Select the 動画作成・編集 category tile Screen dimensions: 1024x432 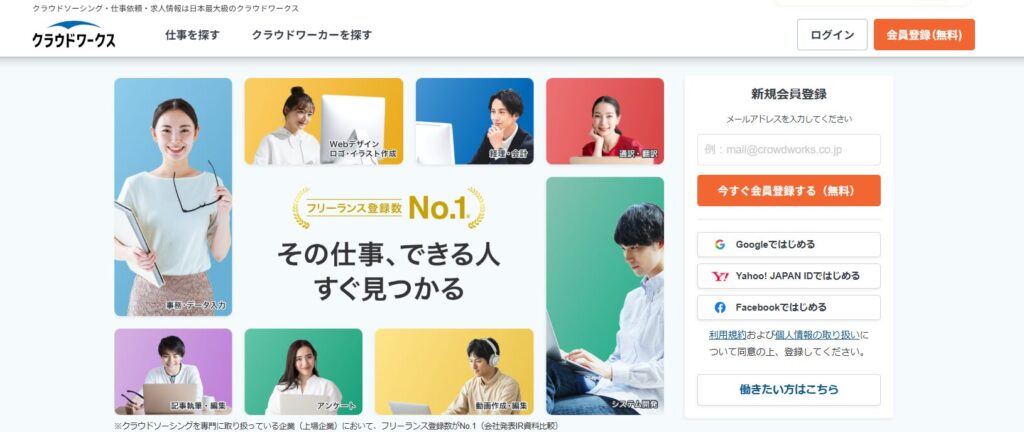pos(454,371)
